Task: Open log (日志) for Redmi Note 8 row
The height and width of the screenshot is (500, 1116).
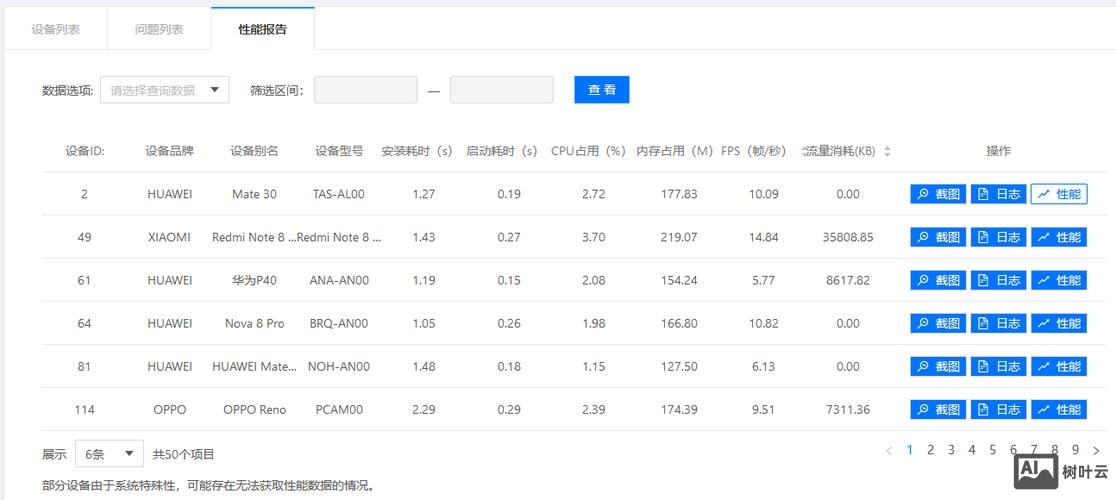Action: (998, 237)
